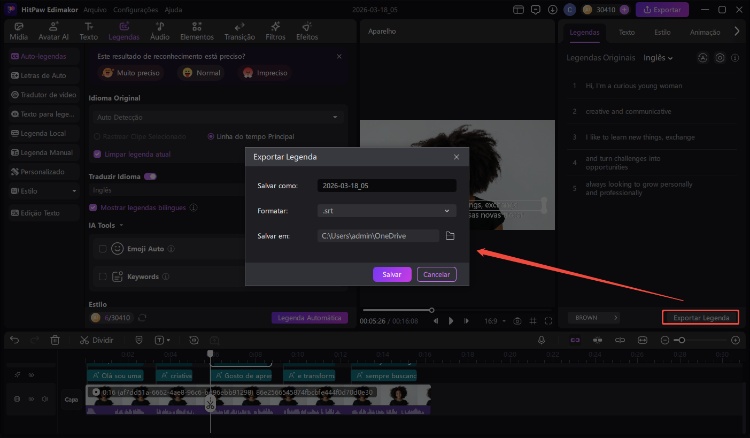Screen dimensions: 750x438
Task: Uncheck Limpar legenda atual checkbox
Action: [97, 154]
